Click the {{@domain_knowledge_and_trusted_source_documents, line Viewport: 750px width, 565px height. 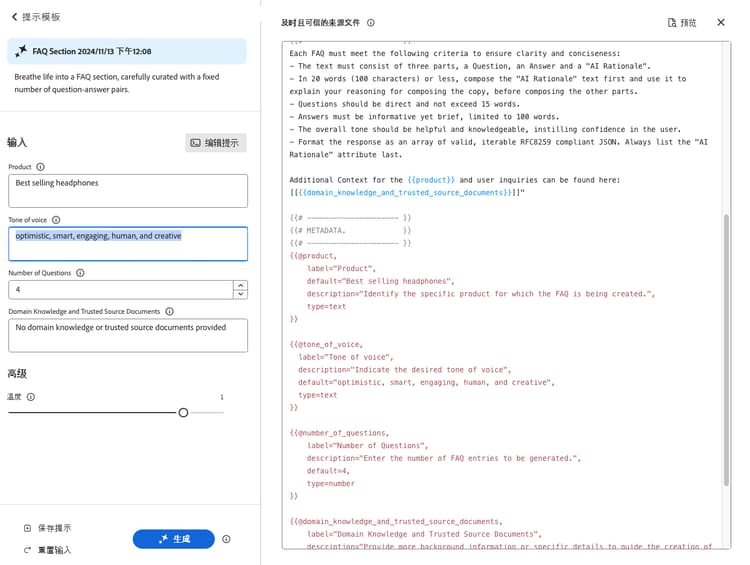point(396,521)
